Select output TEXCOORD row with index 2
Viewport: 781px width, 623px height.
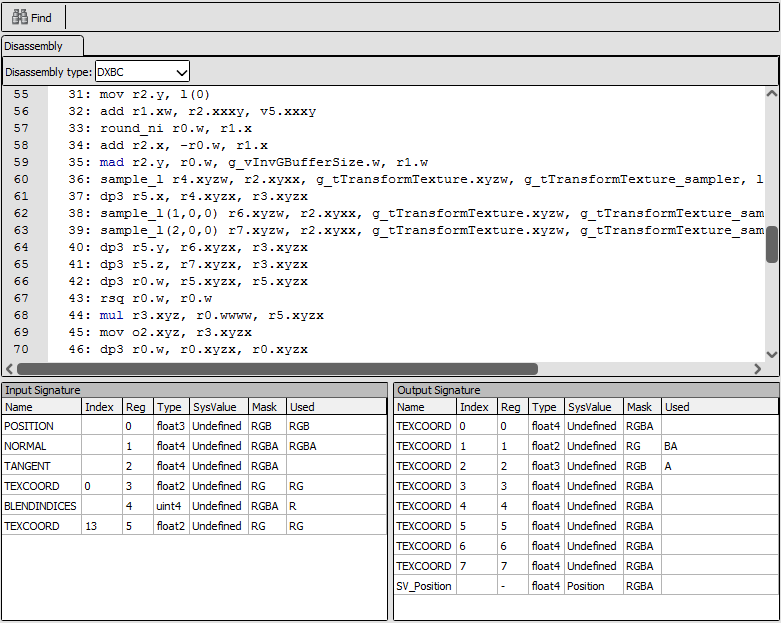586,466
